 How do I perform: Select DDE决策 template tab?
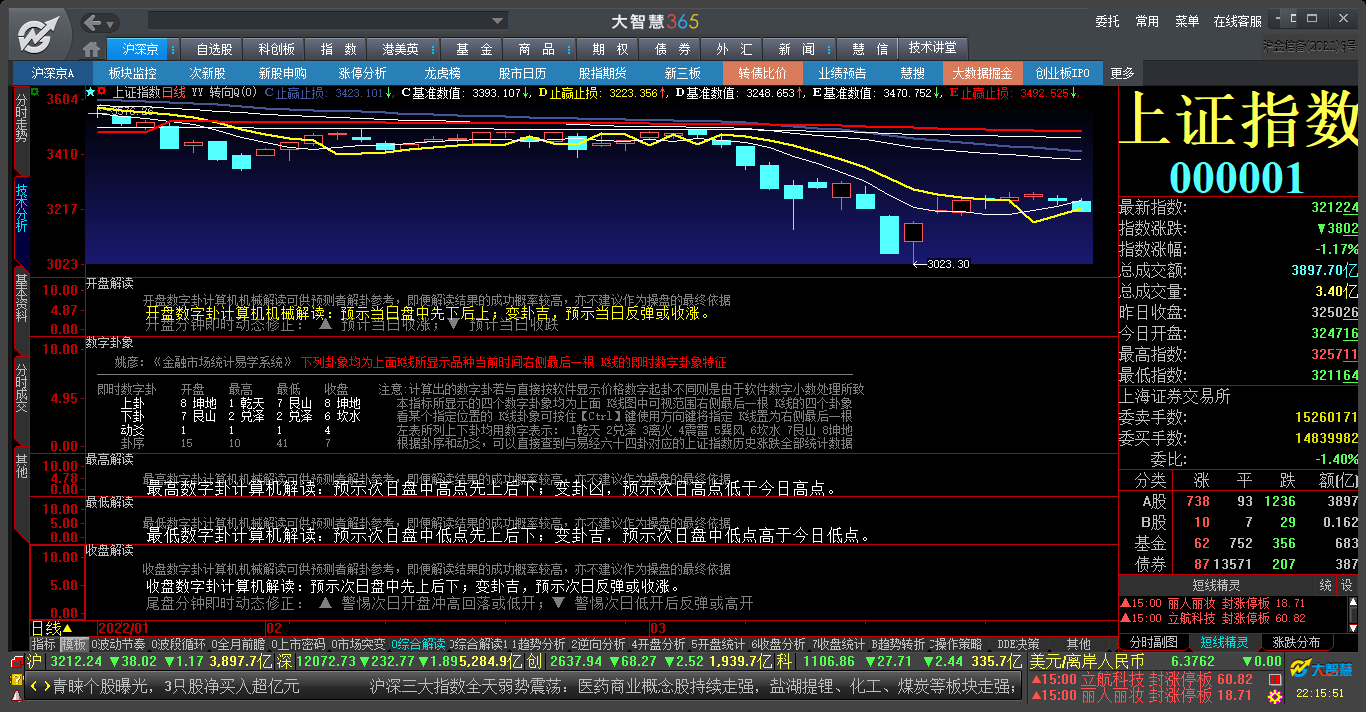coord(1018,644)
